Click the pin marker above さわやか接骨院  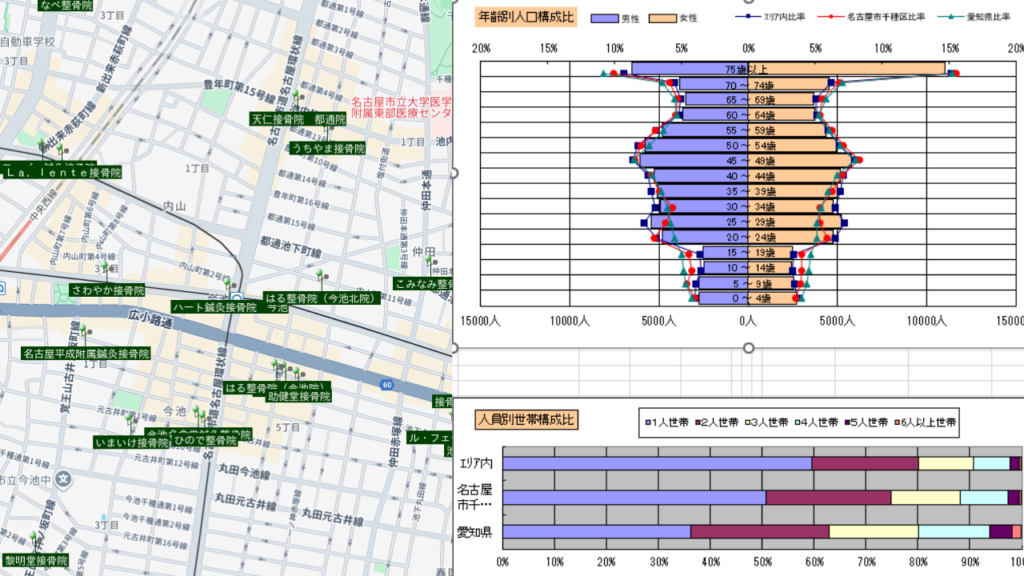[105, 270]
